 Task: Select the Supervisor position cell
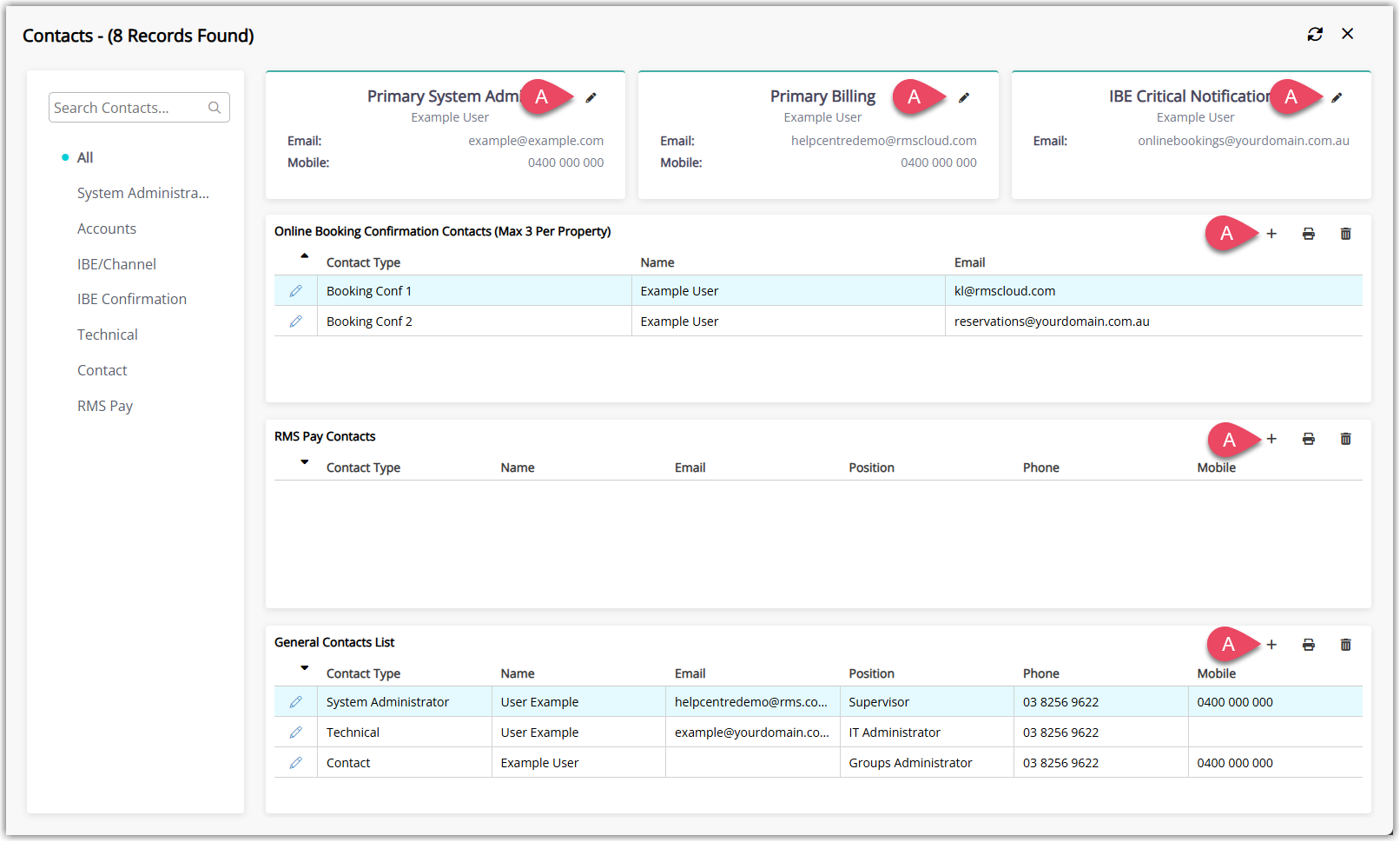[927, 702]
